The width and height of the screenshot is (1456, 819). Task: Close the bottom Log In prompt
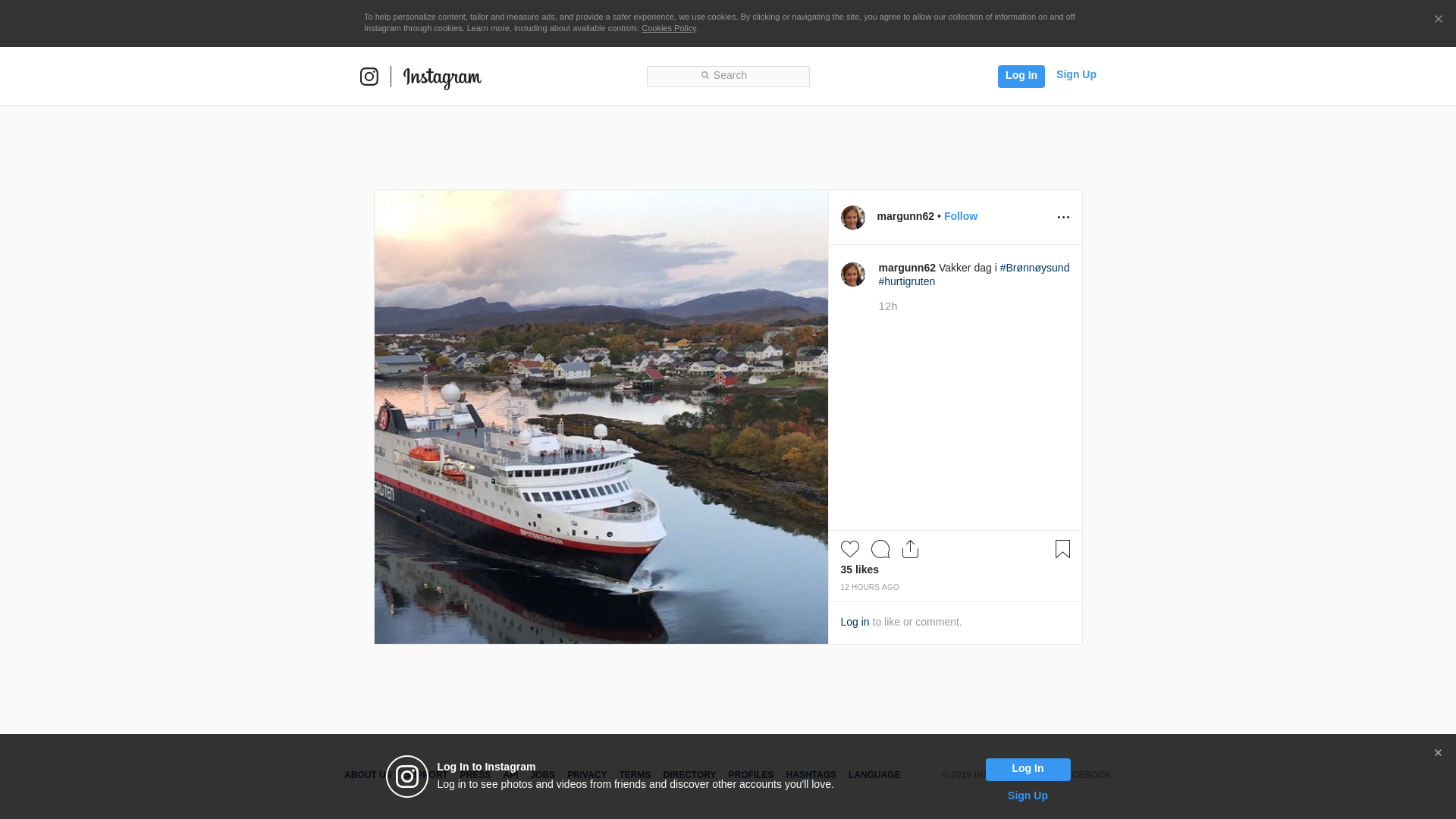pyautogui.click(x=1437, y=753)
